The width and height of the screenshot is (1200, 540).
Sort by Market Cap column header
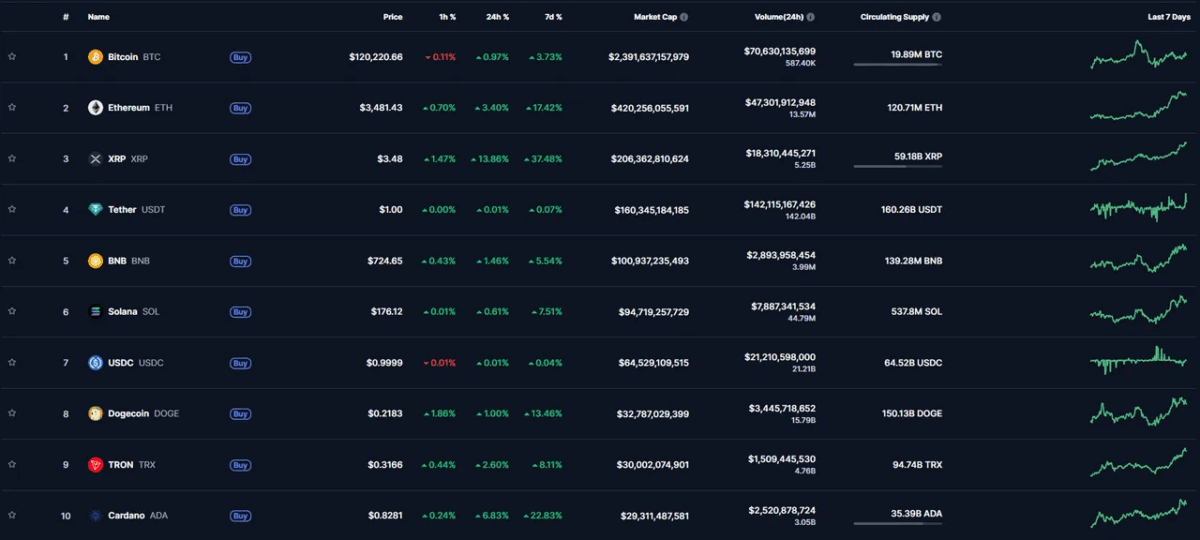(655, 17)
